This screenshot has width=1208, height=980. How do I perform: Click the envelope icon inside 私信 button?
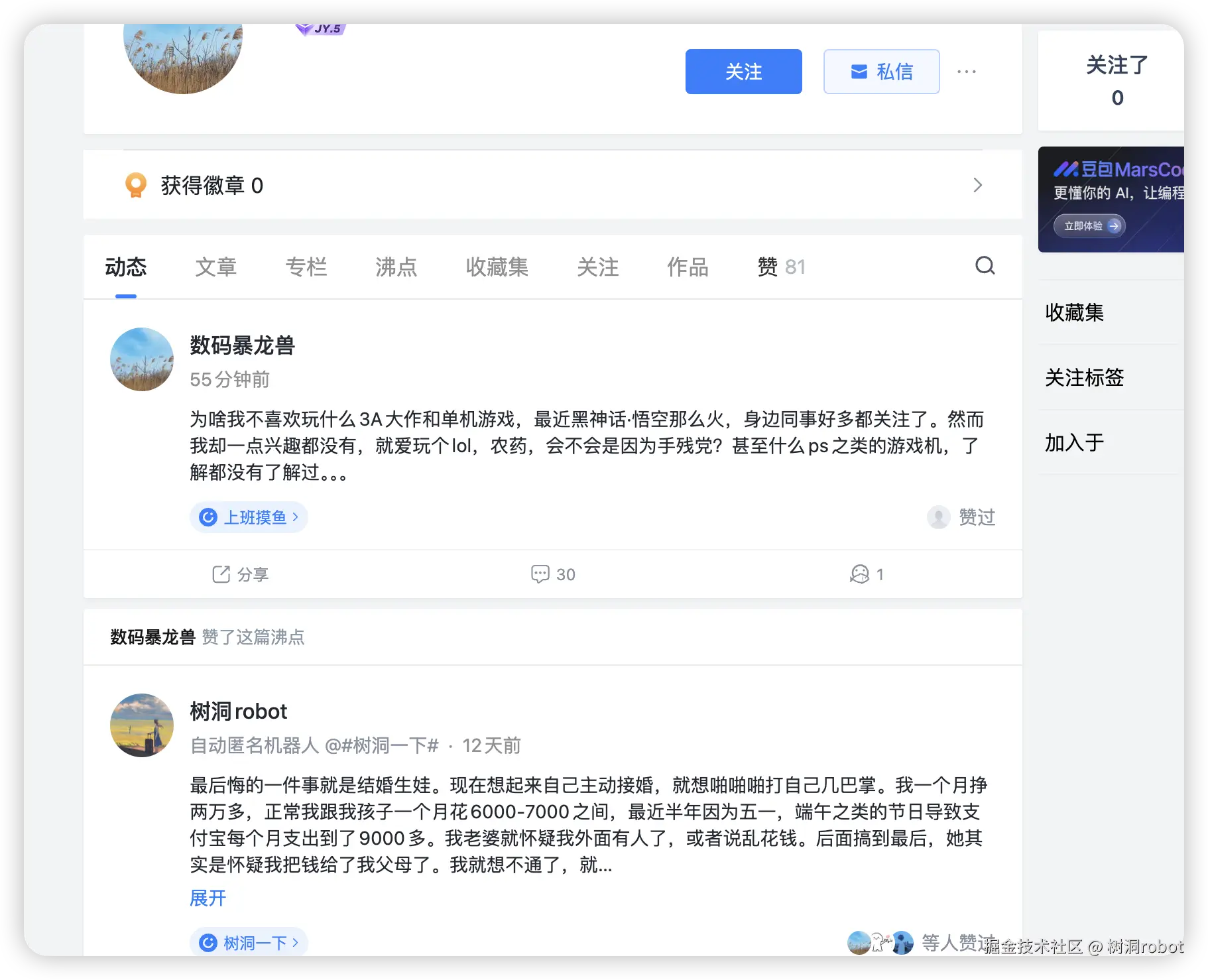pos(859,71)
